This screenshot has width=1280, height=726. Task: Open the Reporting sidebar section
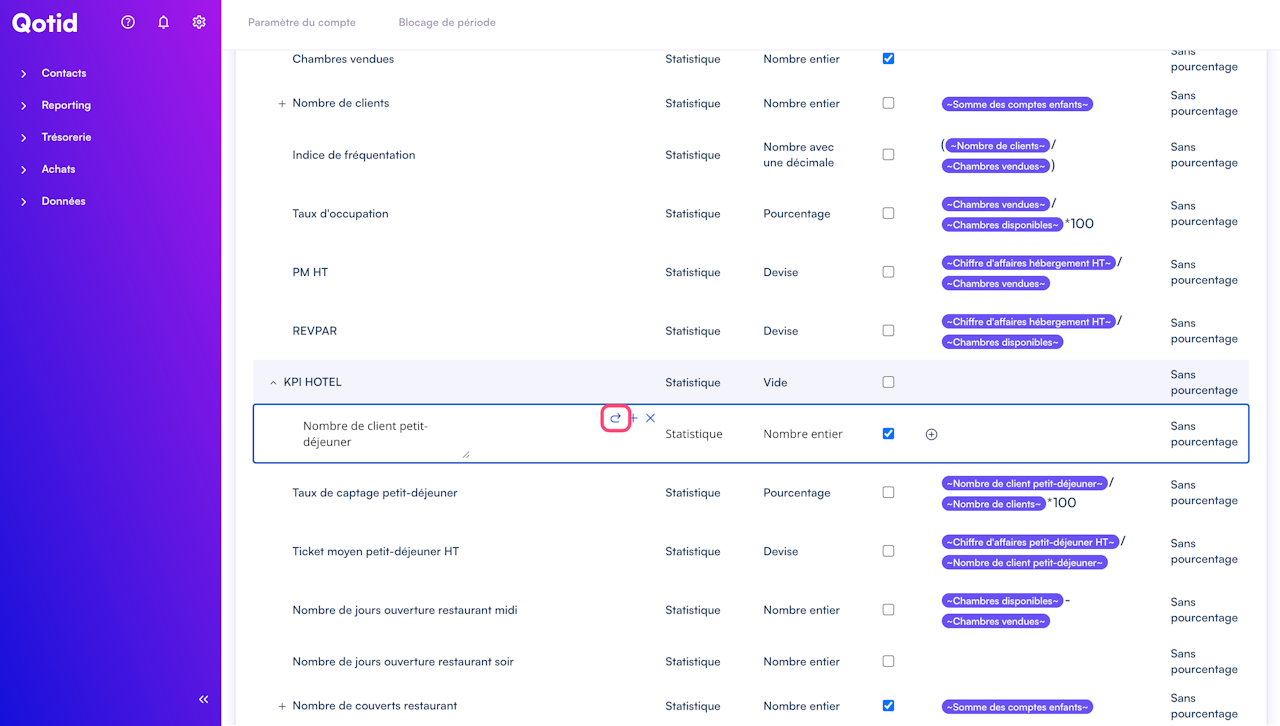pos(66,105)
